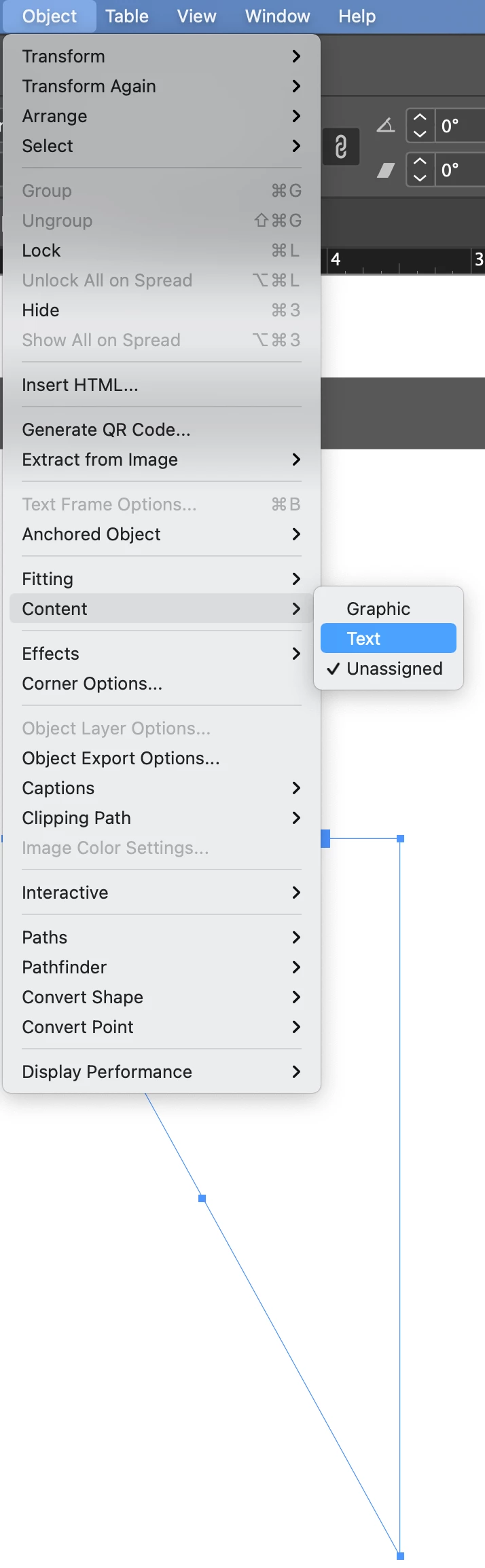Select Text content type
485x1568 pixels.
(388, 639)
